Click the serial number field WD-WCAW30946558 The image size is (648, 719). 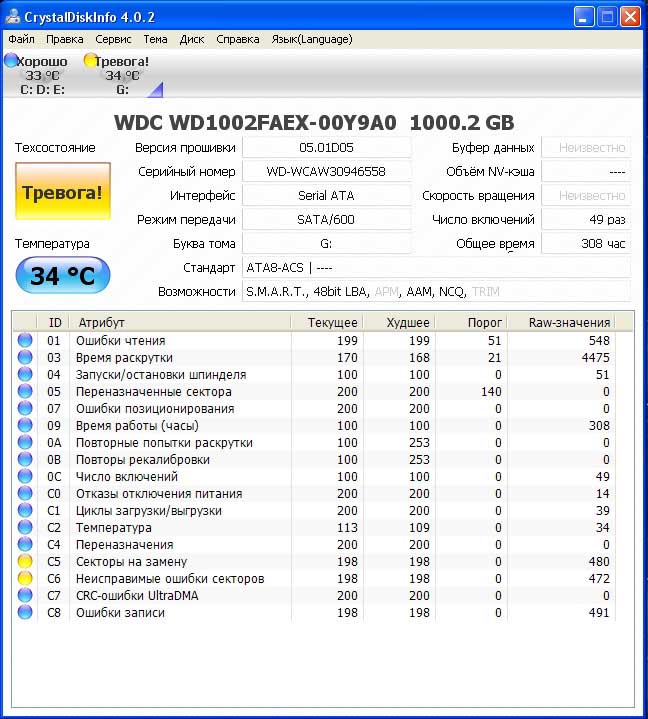click(327, 171)
